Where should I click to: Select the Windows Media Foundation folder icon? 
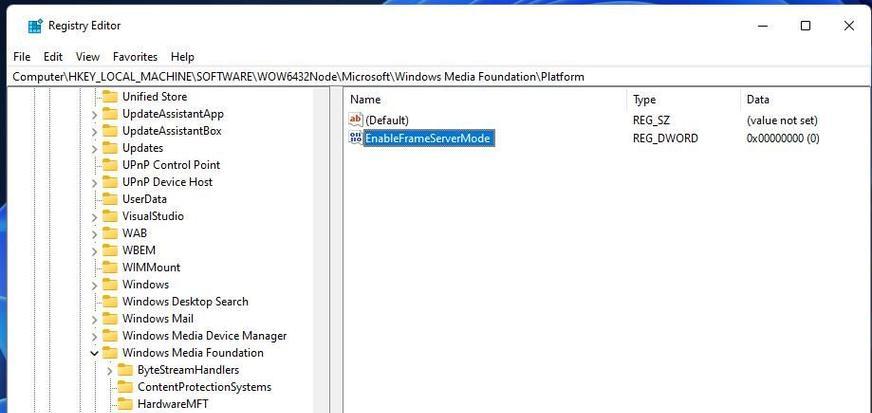tap(110, 353)
